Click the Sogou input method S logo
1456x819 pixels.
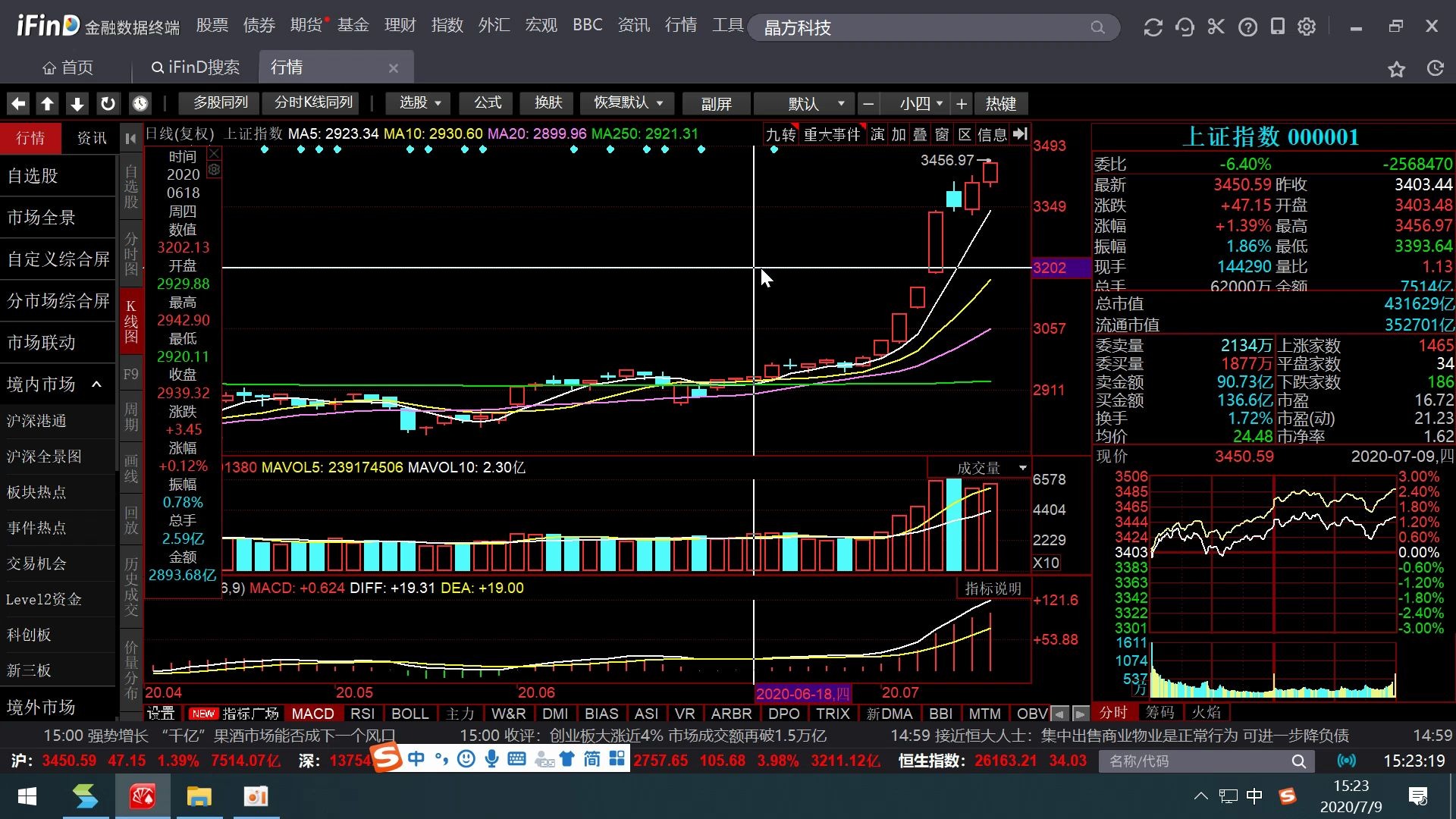coord(387,757)
